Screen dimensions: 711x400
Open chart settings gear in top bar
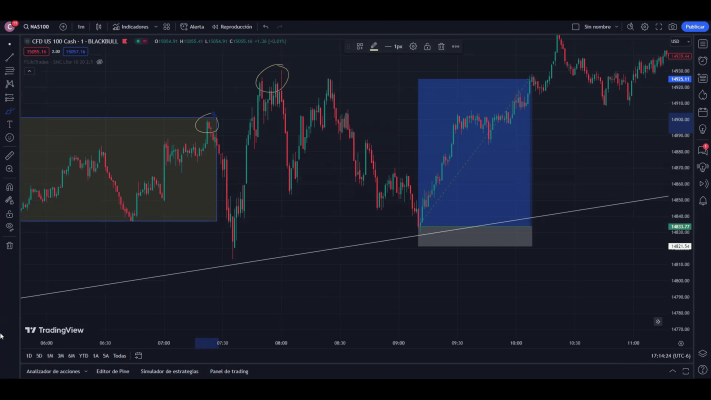pyautogui.click(x=645, y=27)
